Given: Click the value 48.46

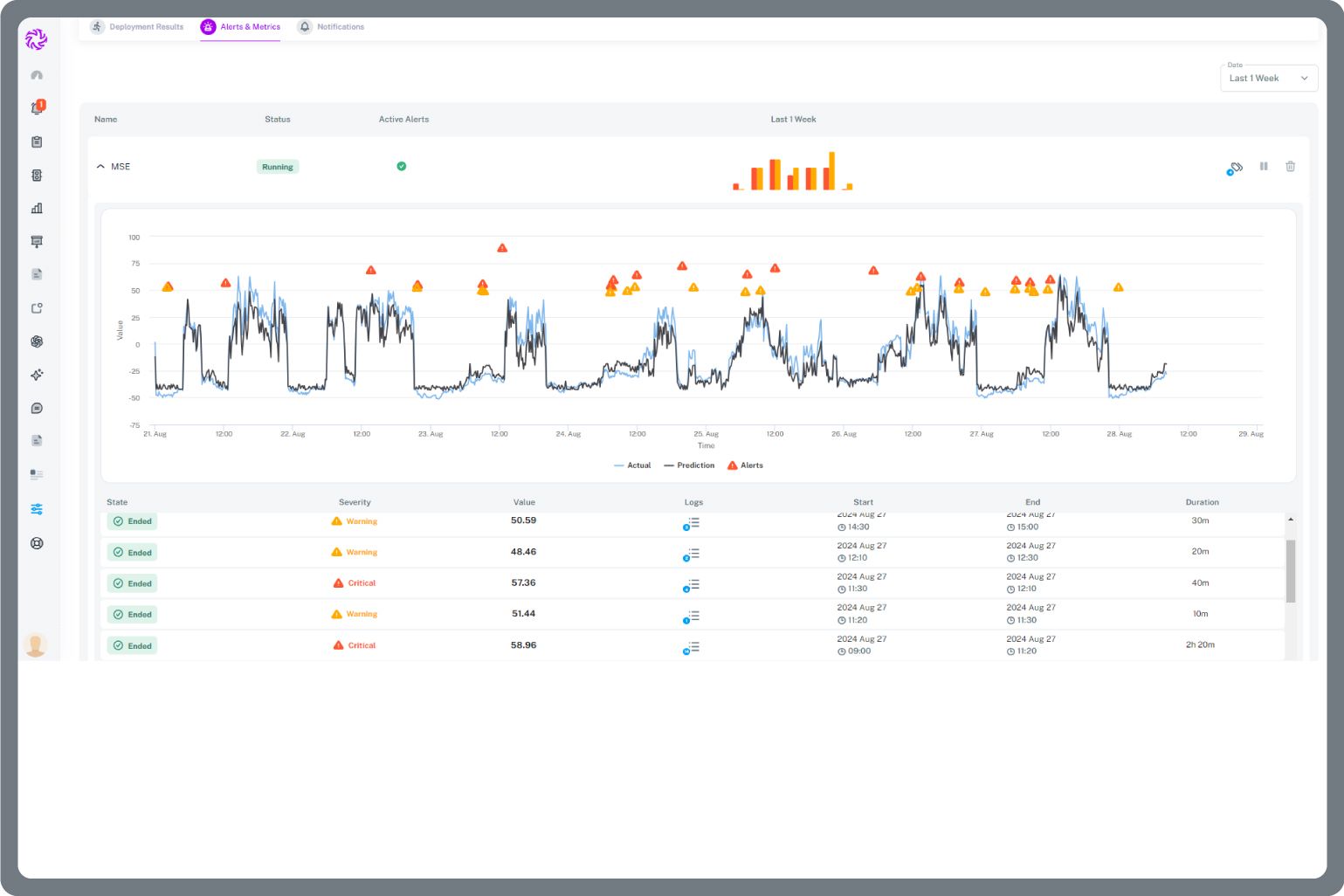Looking at the screenshot, I should click(524, 551).
